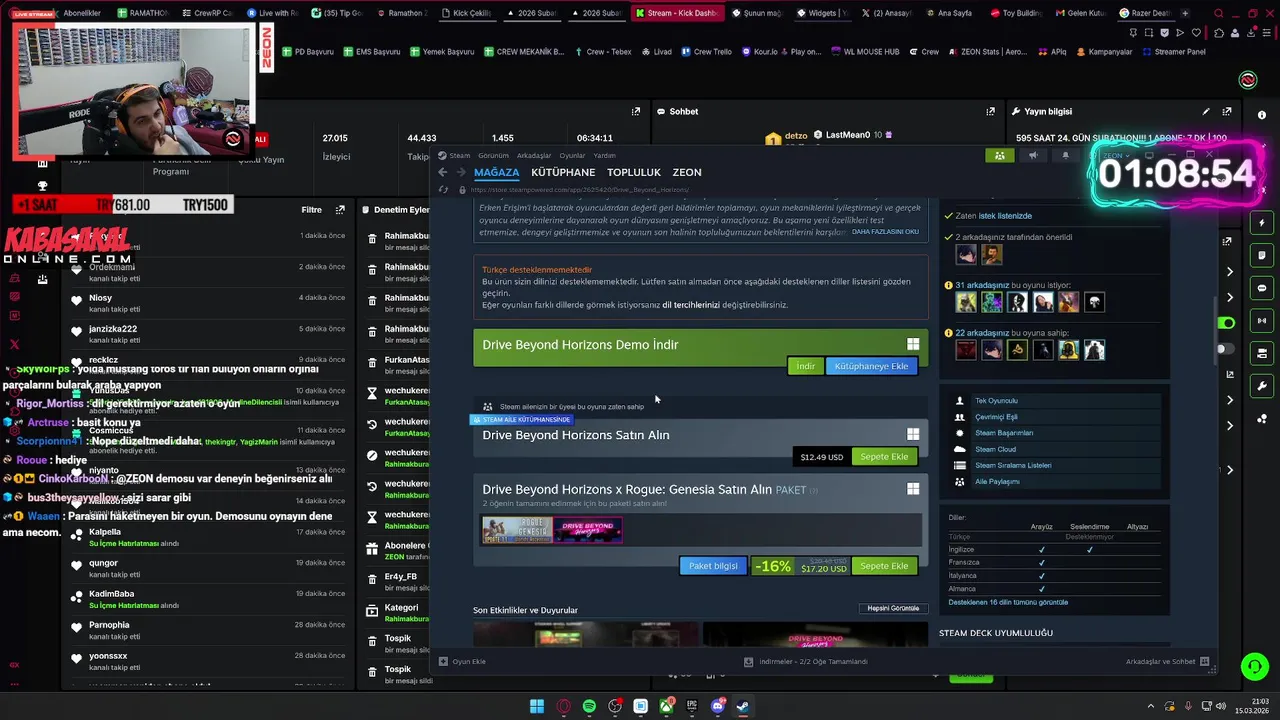The width and height of the screenshot is (1280, 720).
Task: Open Spotify from the taskbar
Action: [590, 706]
